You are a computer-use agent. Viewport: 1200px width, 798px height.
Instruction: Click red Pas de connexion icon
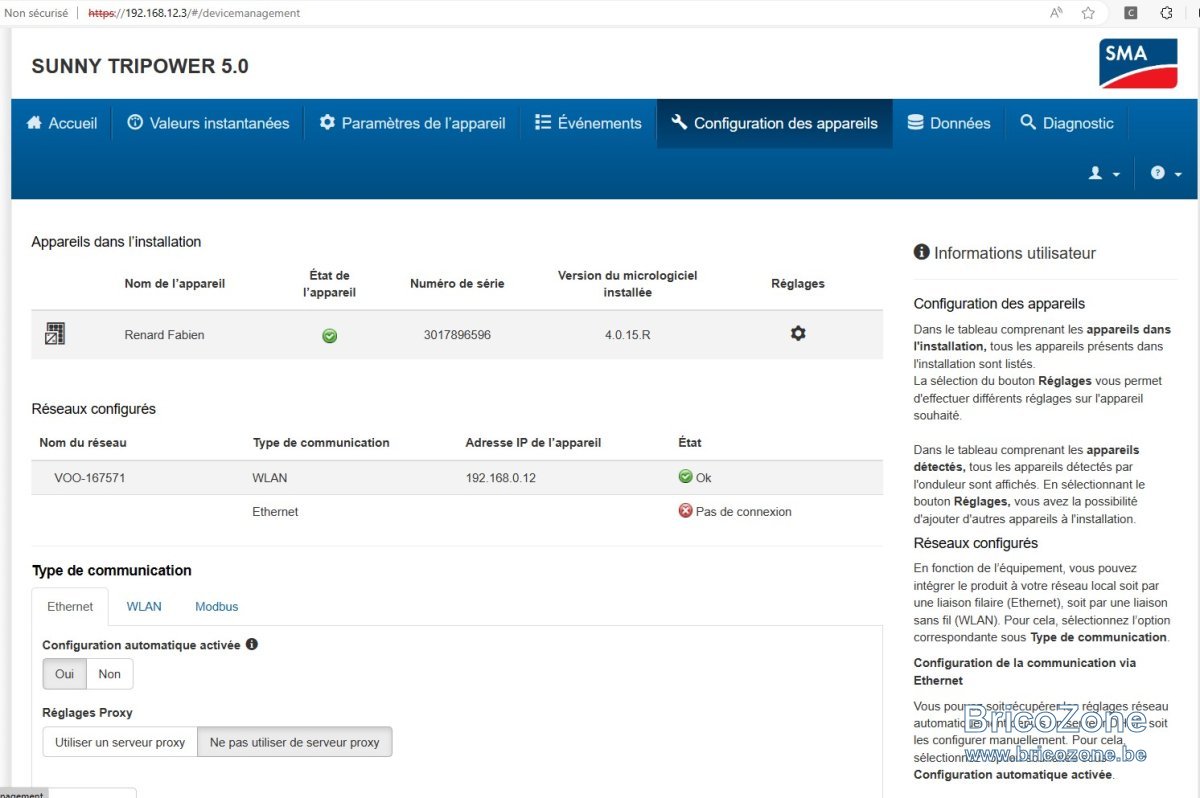(x=685, y=511)
